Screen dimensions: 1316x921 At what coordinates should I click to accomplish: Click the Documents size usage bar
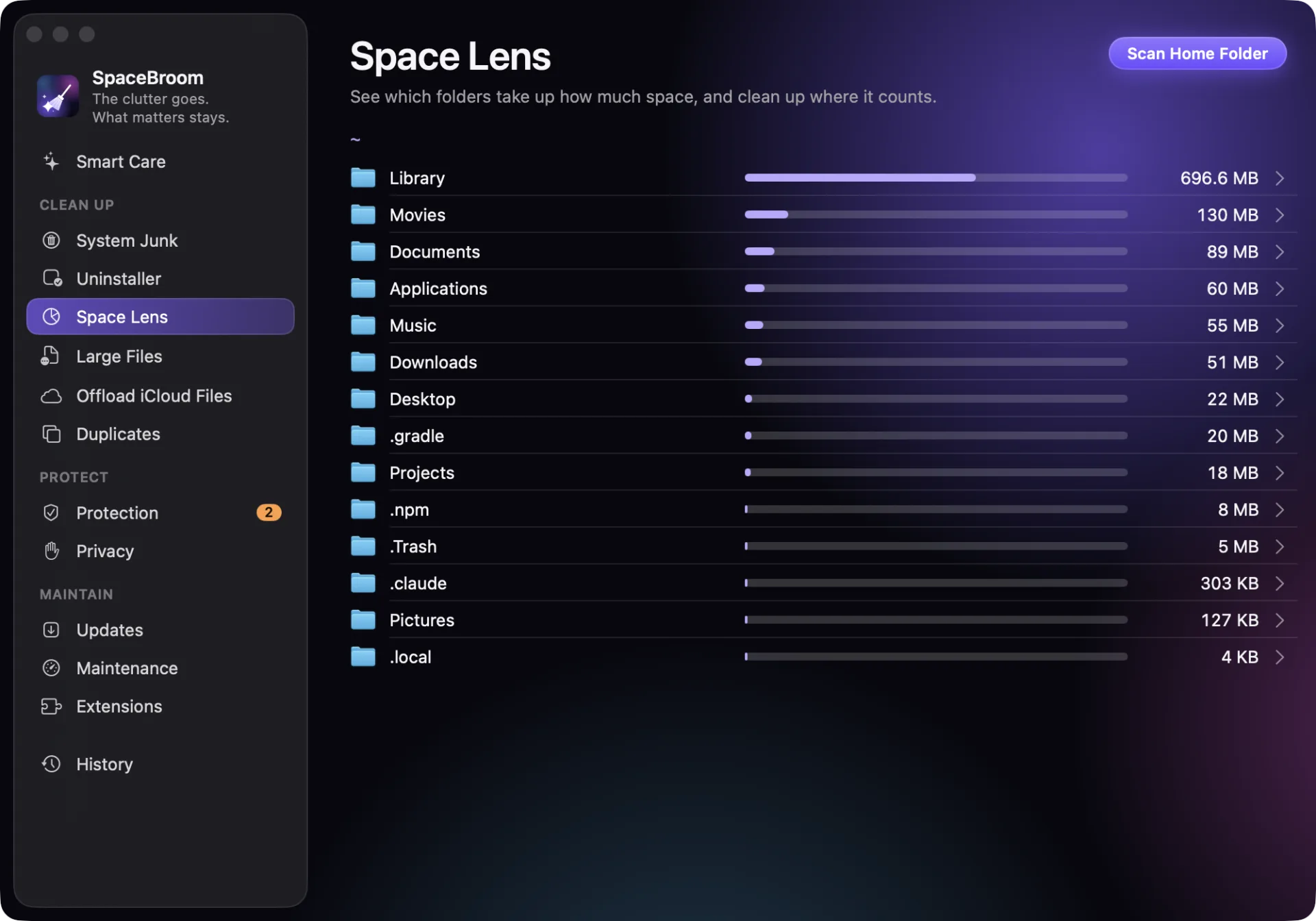[x=936, y=251]
